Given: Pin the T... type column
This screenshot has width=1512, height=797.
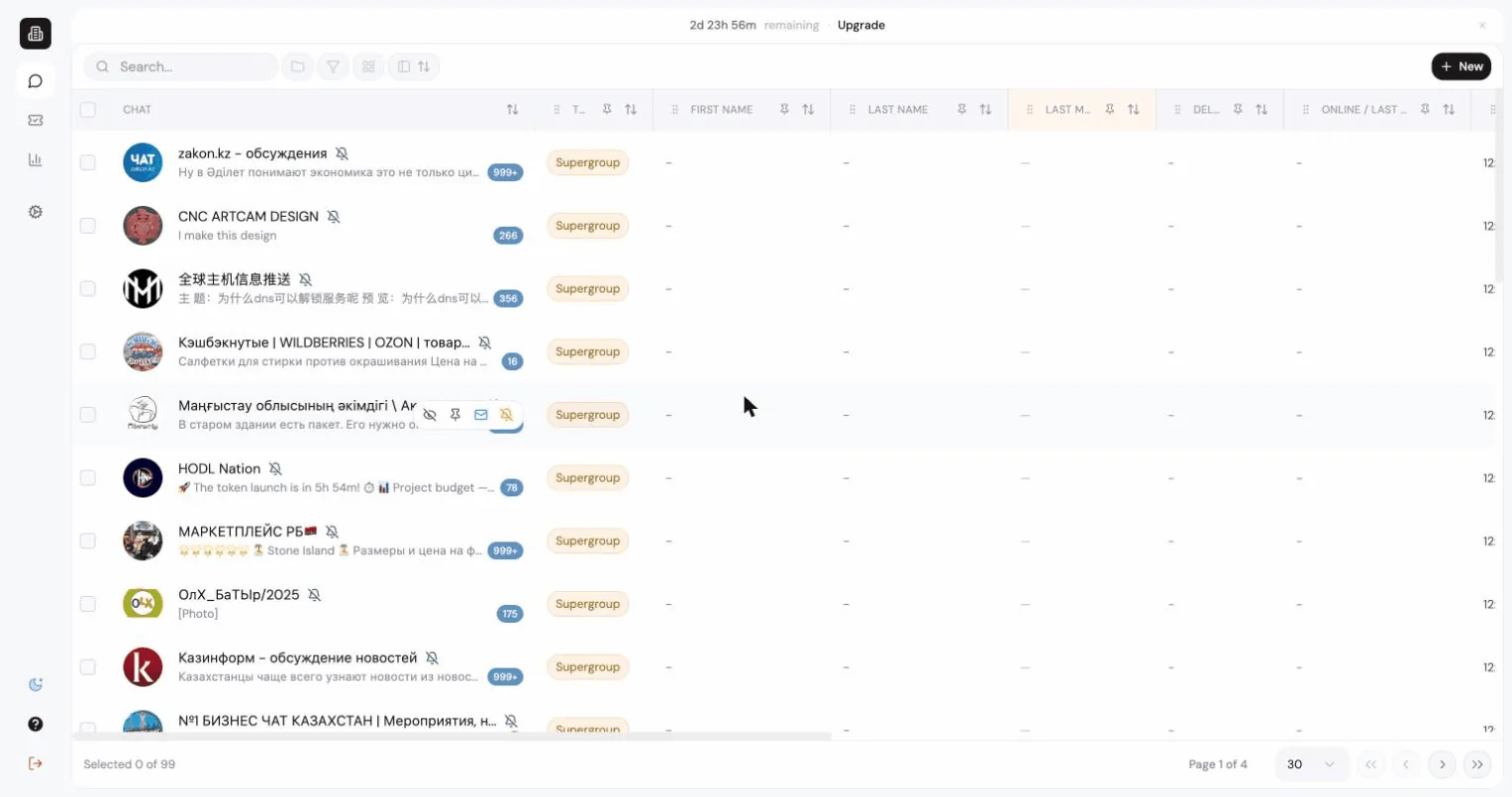Looking at the screenshot, I should pos(607,110).
